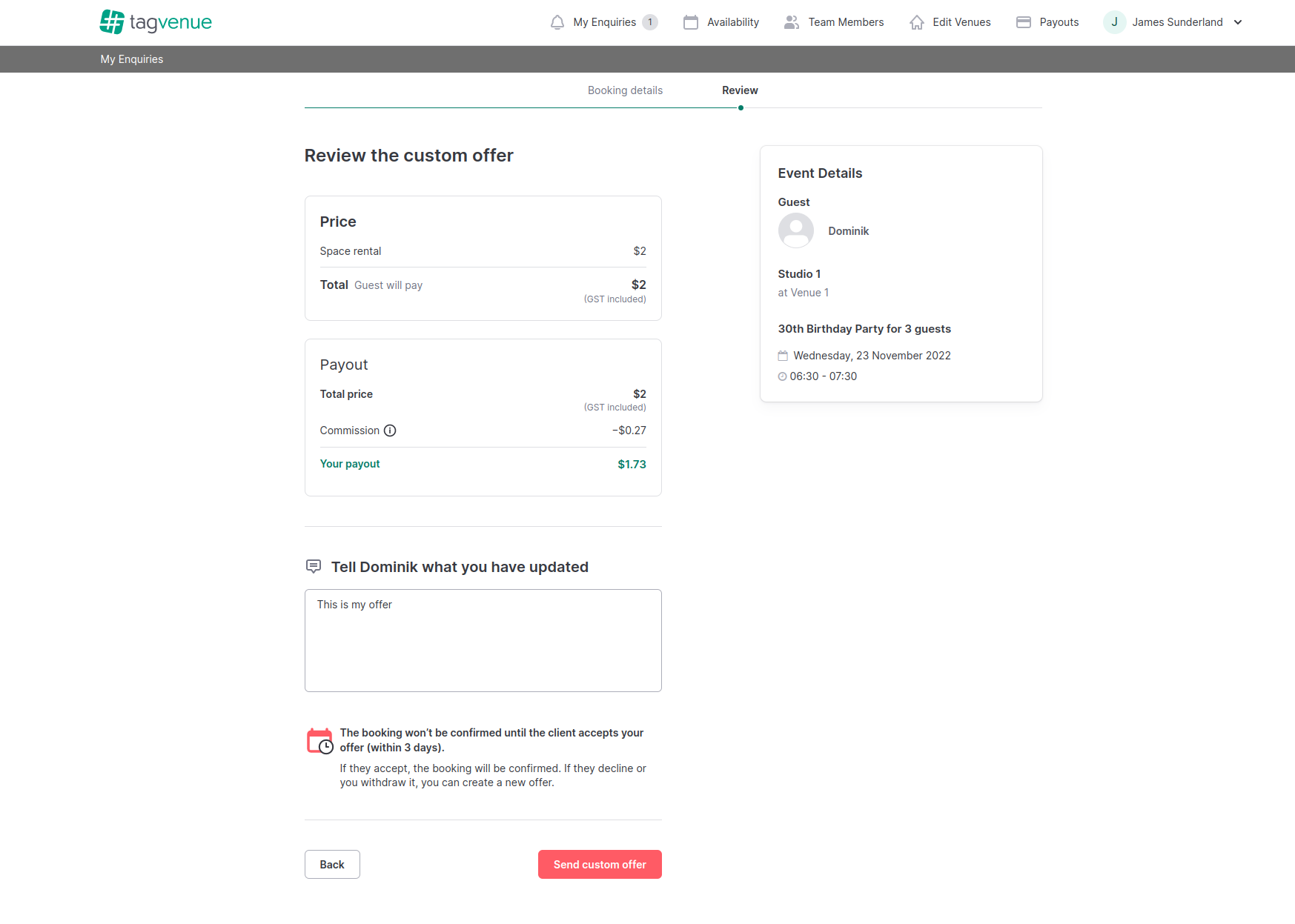Click the 'Total price' label in Payout

(x=346, y=394)
